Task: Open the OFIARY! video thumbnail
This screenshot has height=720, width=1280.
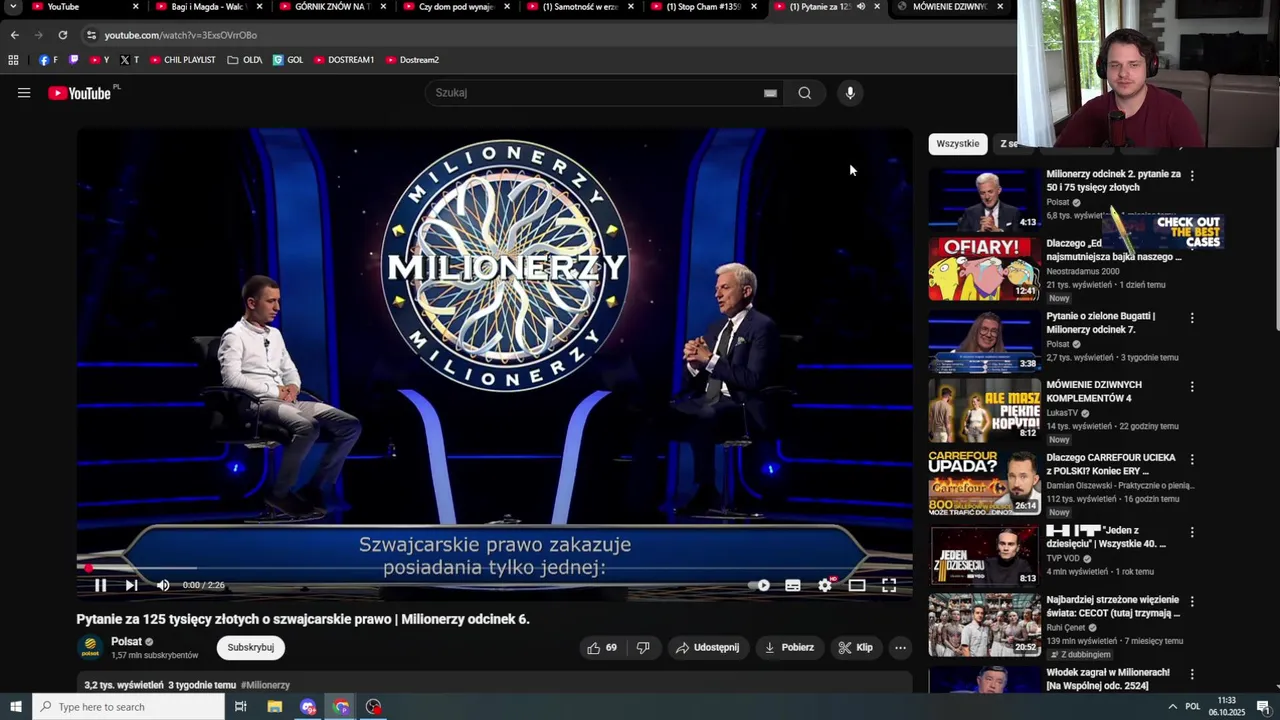Action: [984, 269]
